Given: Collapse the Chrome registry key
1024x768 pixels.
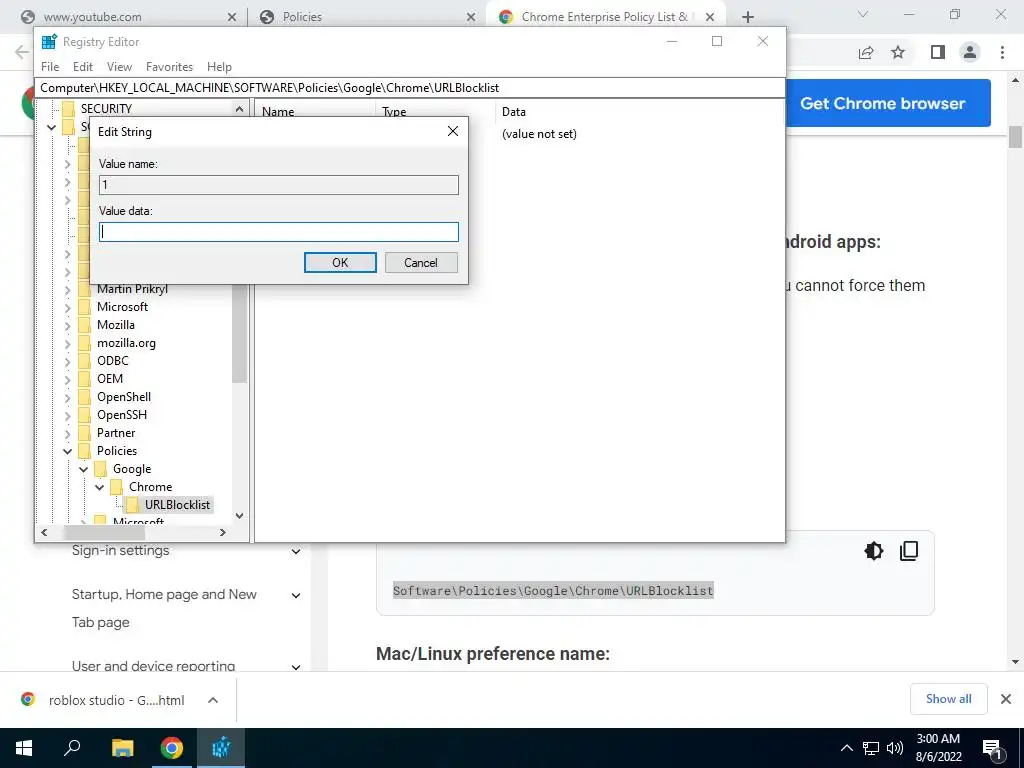Looking at the screenshot, I should pyautogui.click(x=100, y=487).
